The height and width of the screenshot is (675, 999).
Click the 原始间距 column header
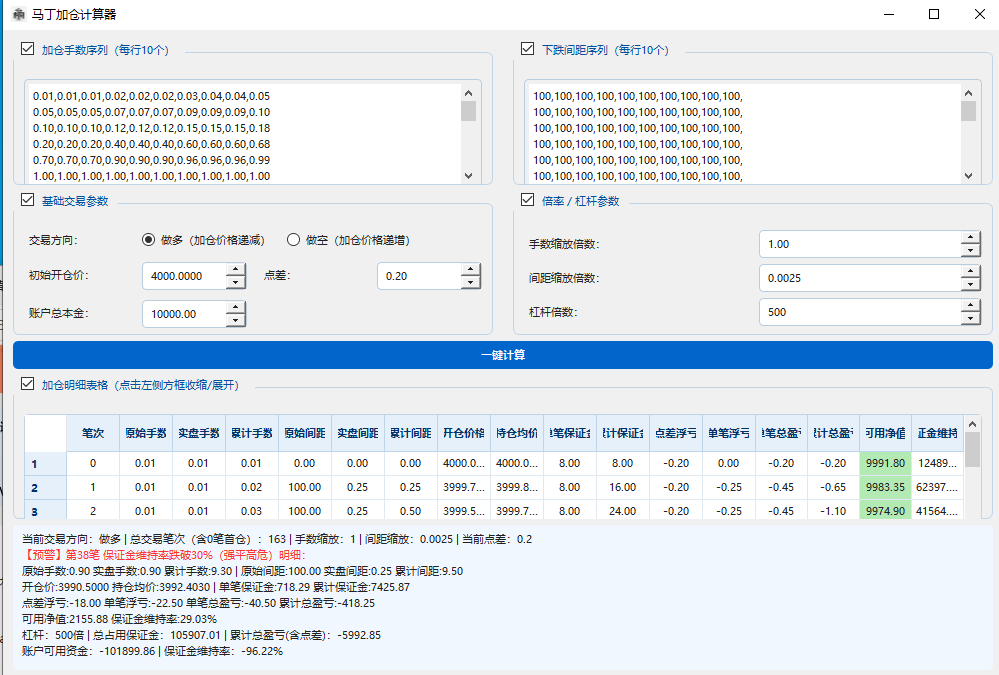click(x=305, y=433)
